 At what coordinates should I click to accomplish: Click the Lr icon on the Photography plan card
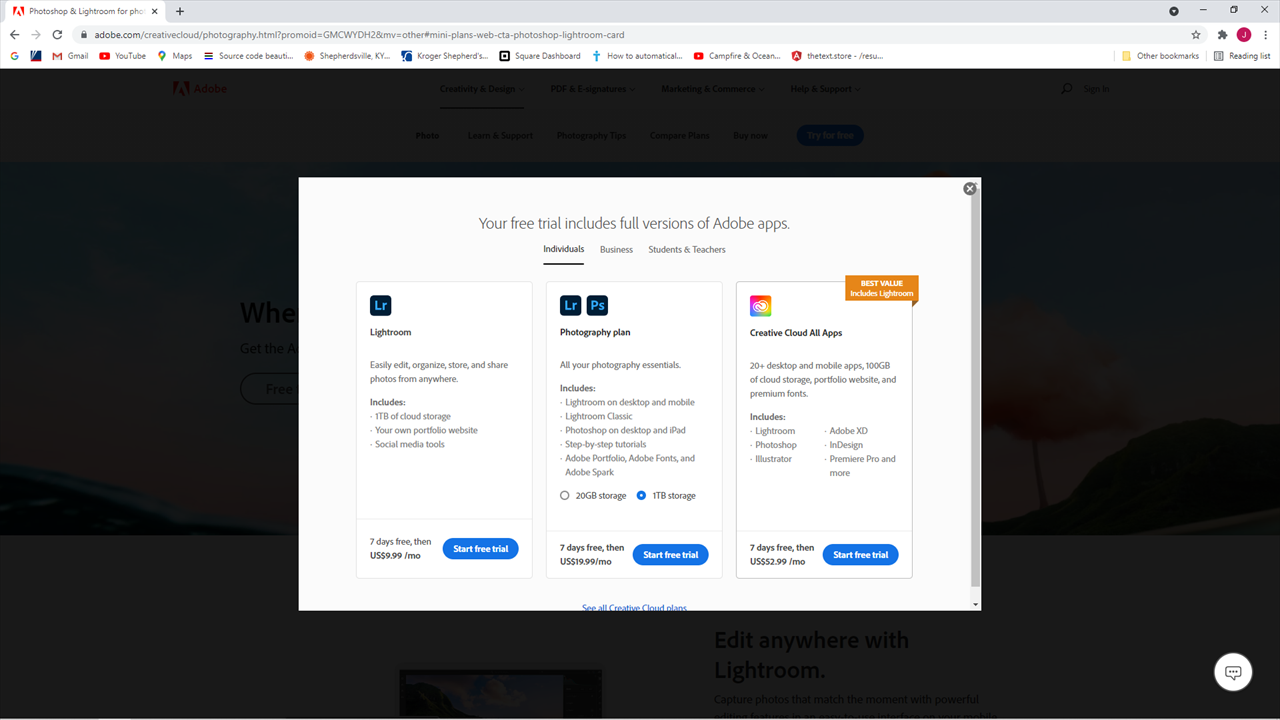point(570,305)
